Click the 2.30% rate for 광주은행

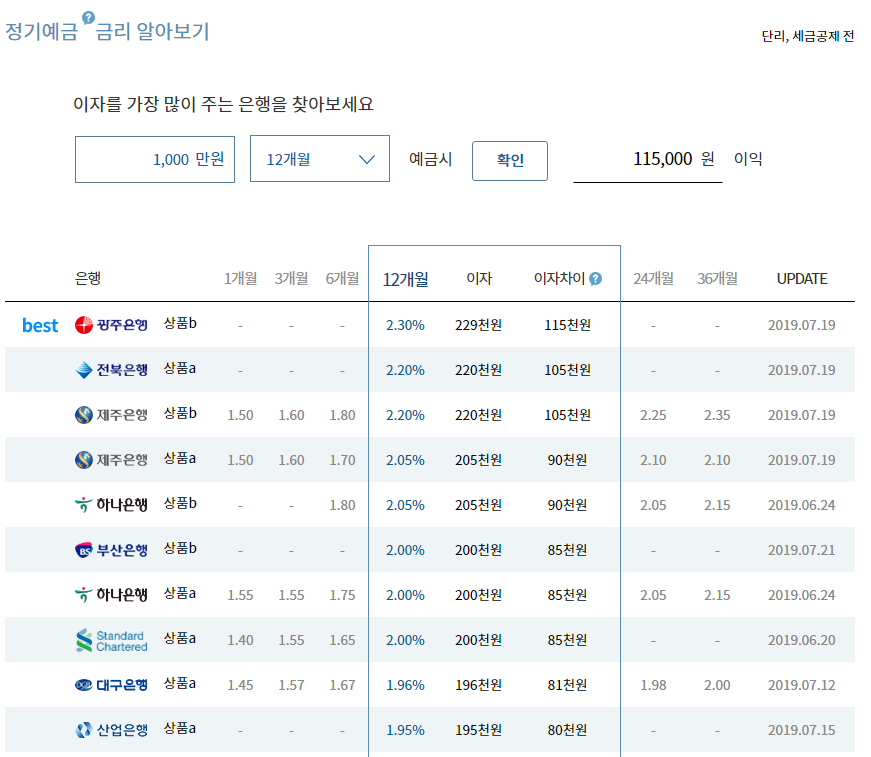[x=405, y=325]
